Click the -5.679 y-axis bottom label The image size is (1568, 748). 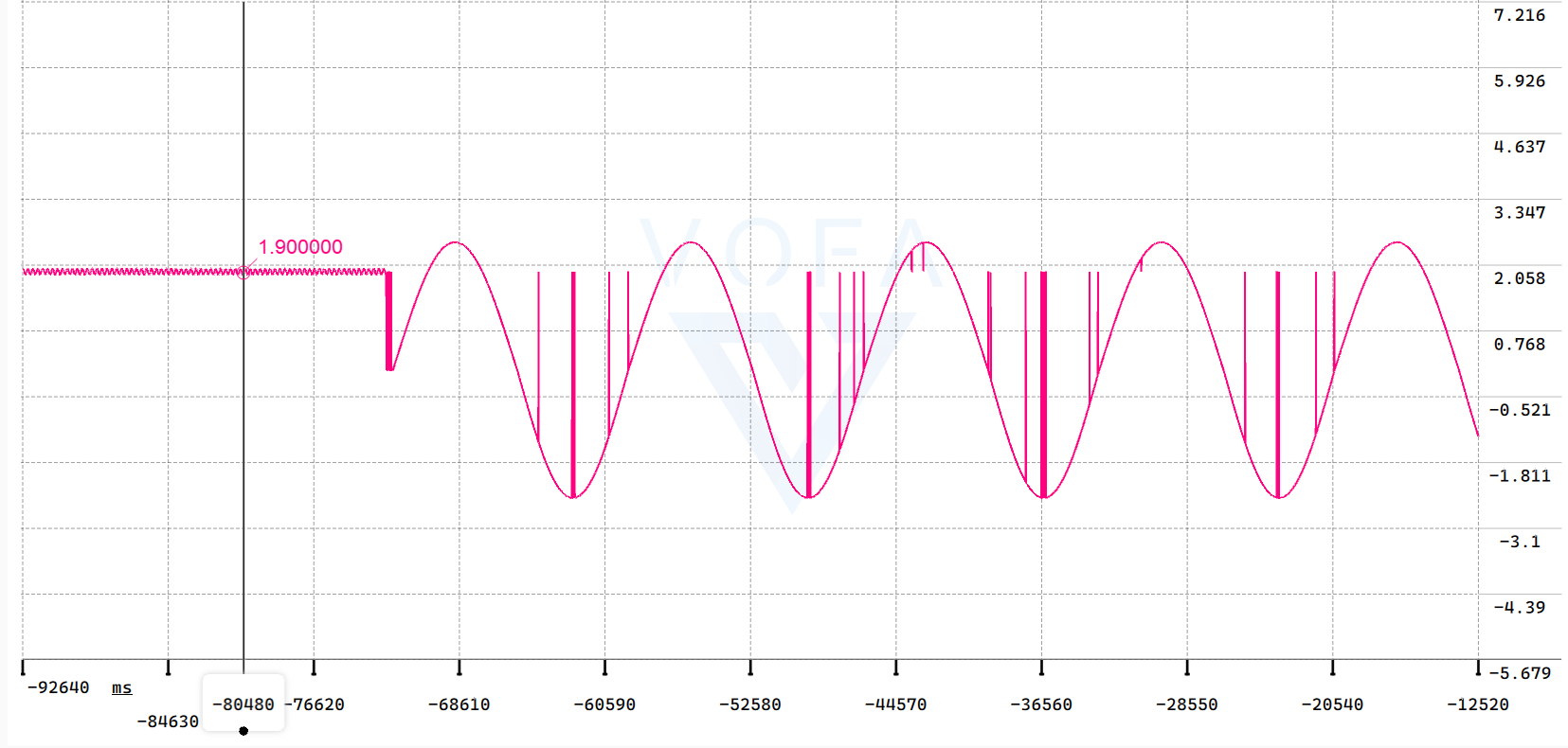pos(1520,673)
